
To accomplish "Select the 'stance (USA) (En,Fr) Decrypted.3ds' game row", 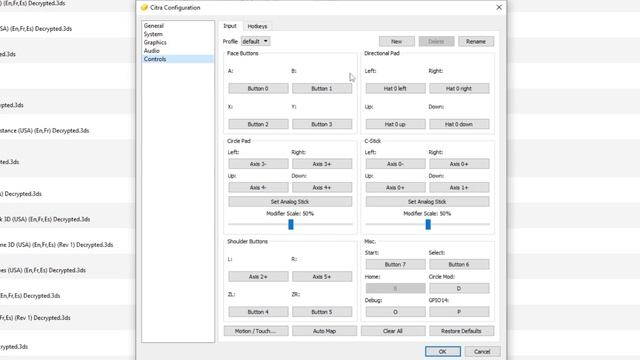I will pyautogui.click(x=67, y=131).
